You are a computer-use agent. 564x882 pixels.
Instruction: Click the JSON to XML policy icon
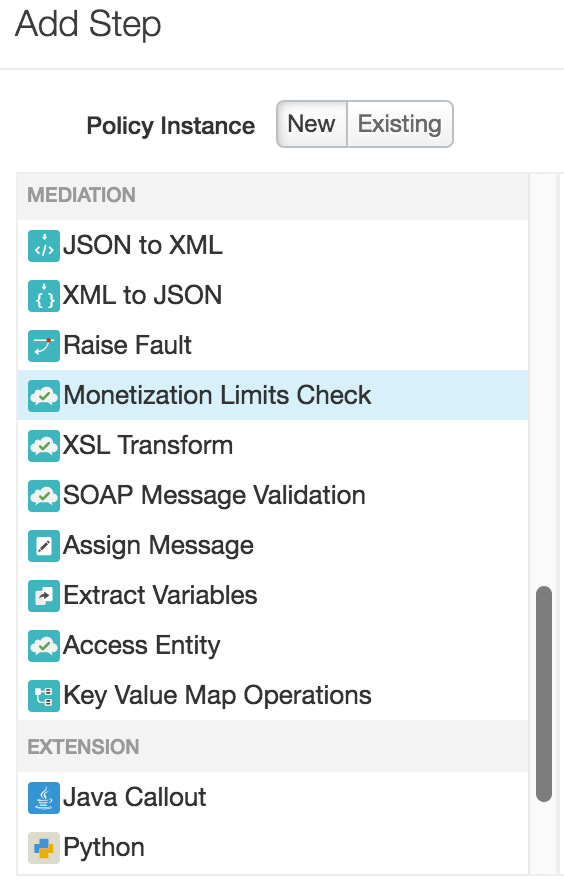tap(44, 246)
